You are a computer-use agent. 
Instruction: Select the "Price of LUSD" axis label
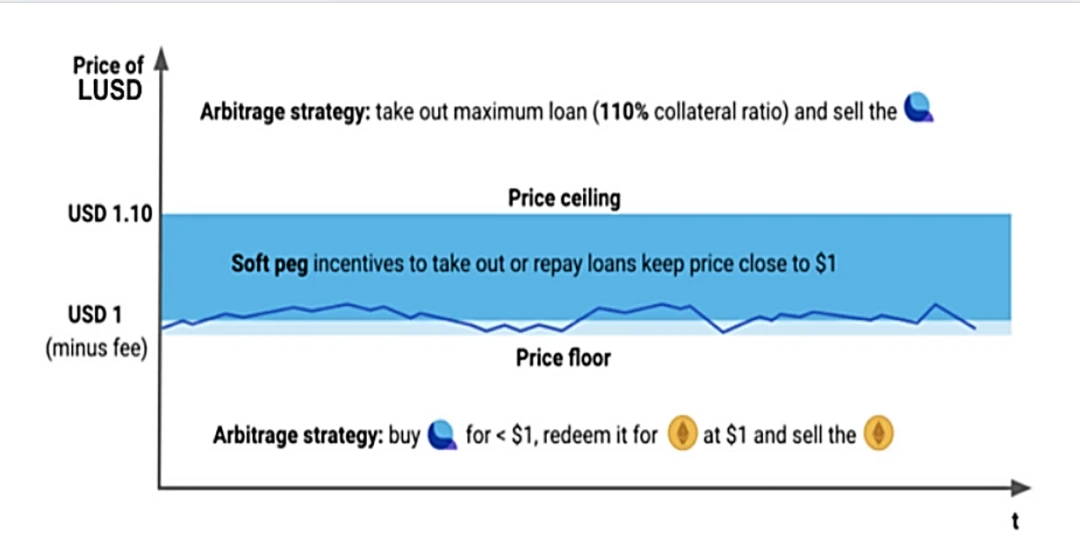(108, 77)
